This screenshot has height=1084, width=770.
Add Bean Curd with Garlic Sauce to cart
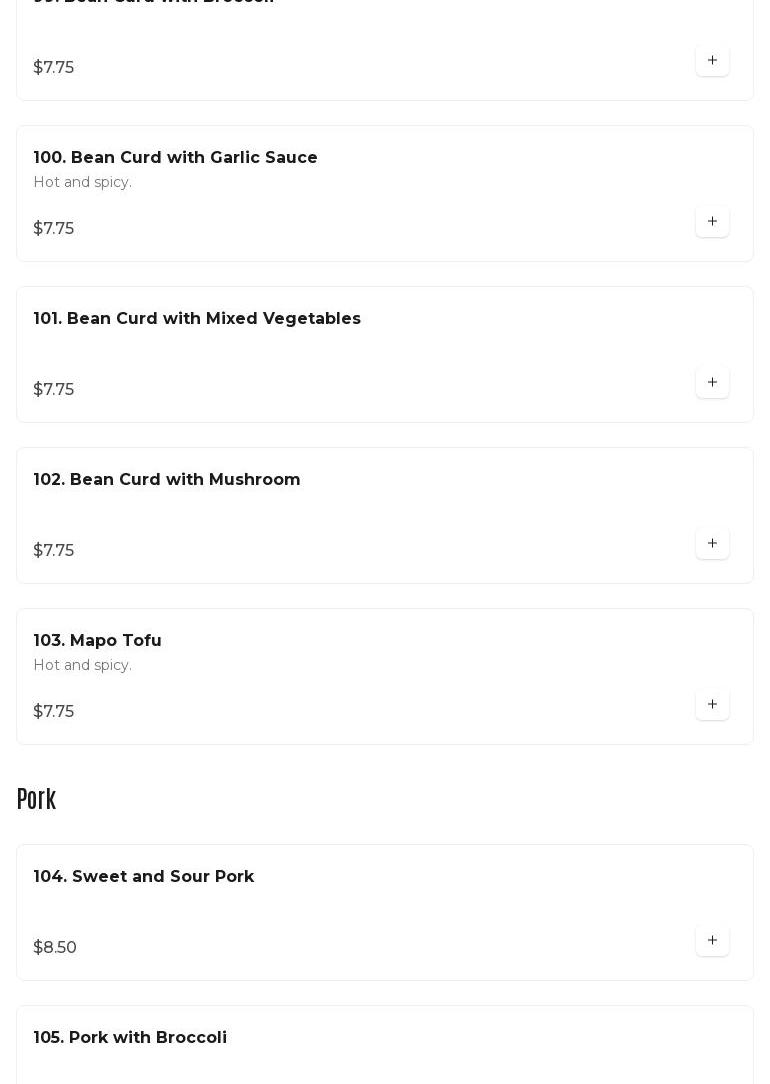[x=712, y=221]
